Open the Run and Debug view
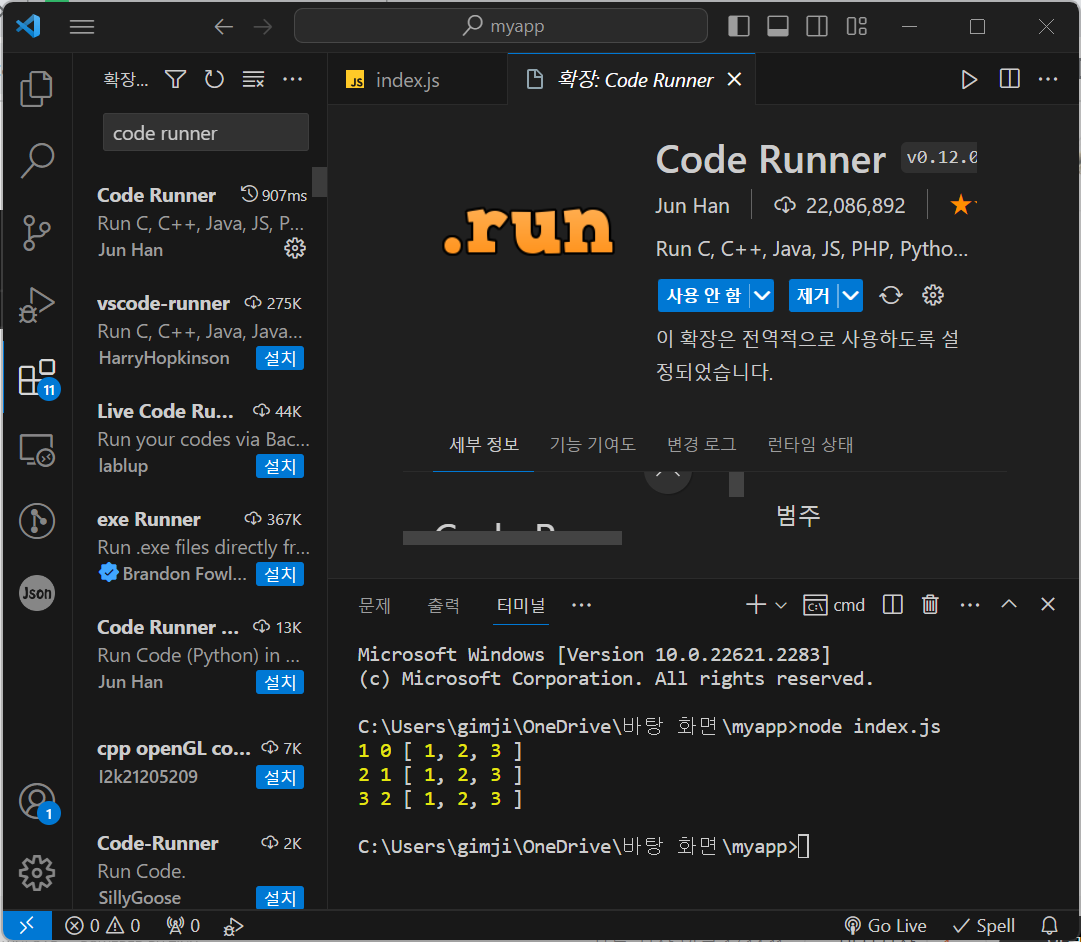This screenshot has height=942, width=1081. coord(37,304)
